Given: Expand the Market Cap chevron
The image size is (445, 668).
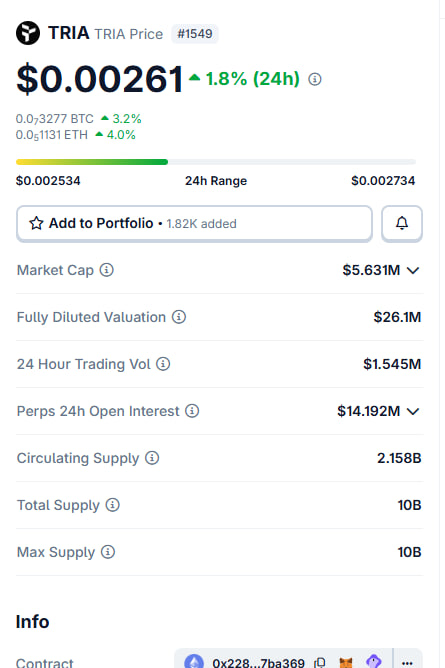Looking at the screenshot, I should pyautogui.click(x=413, y=270).
